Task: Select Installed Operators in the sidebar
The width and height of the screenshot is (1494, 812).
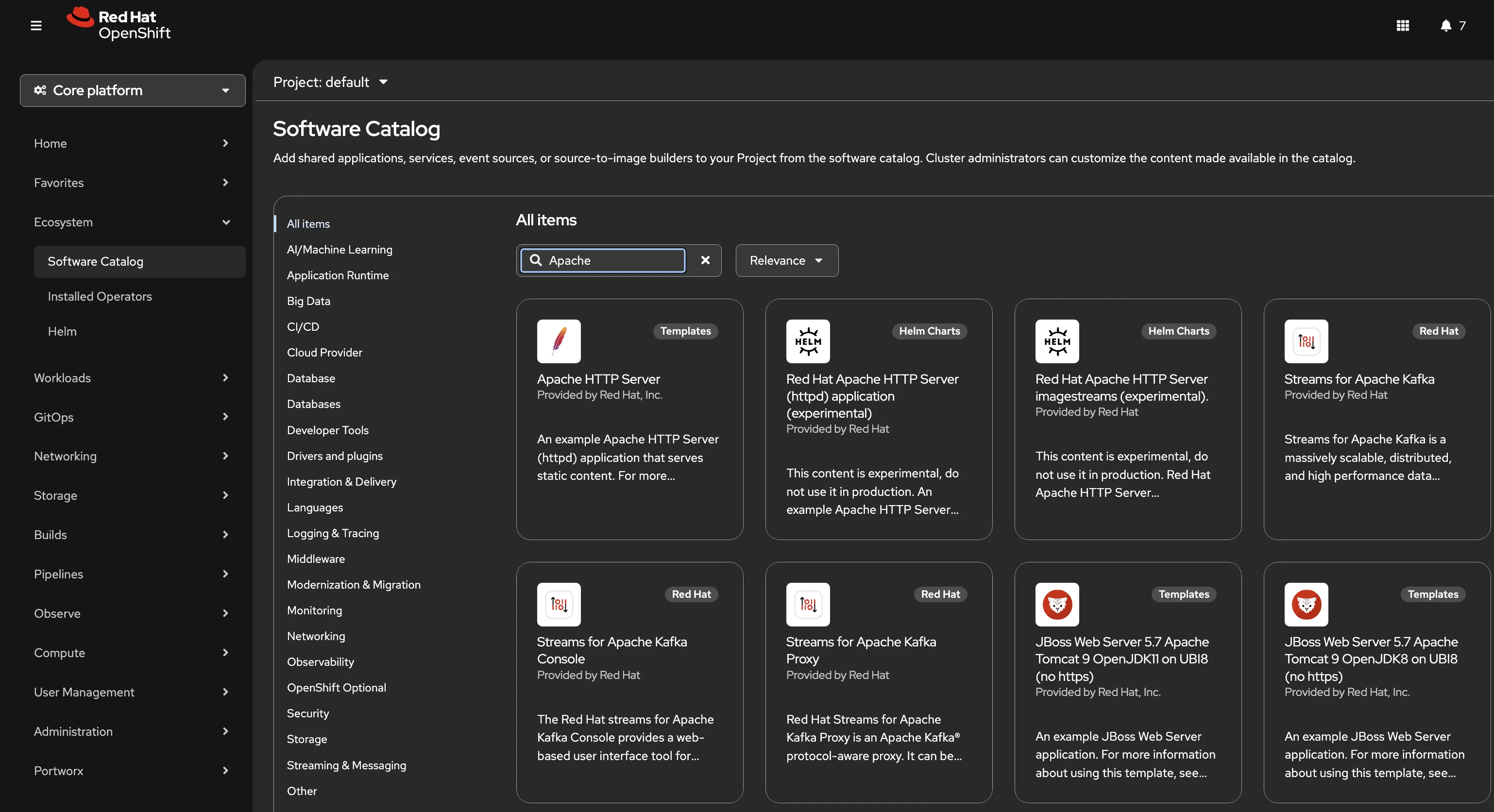Action: (x=100, y=296)
